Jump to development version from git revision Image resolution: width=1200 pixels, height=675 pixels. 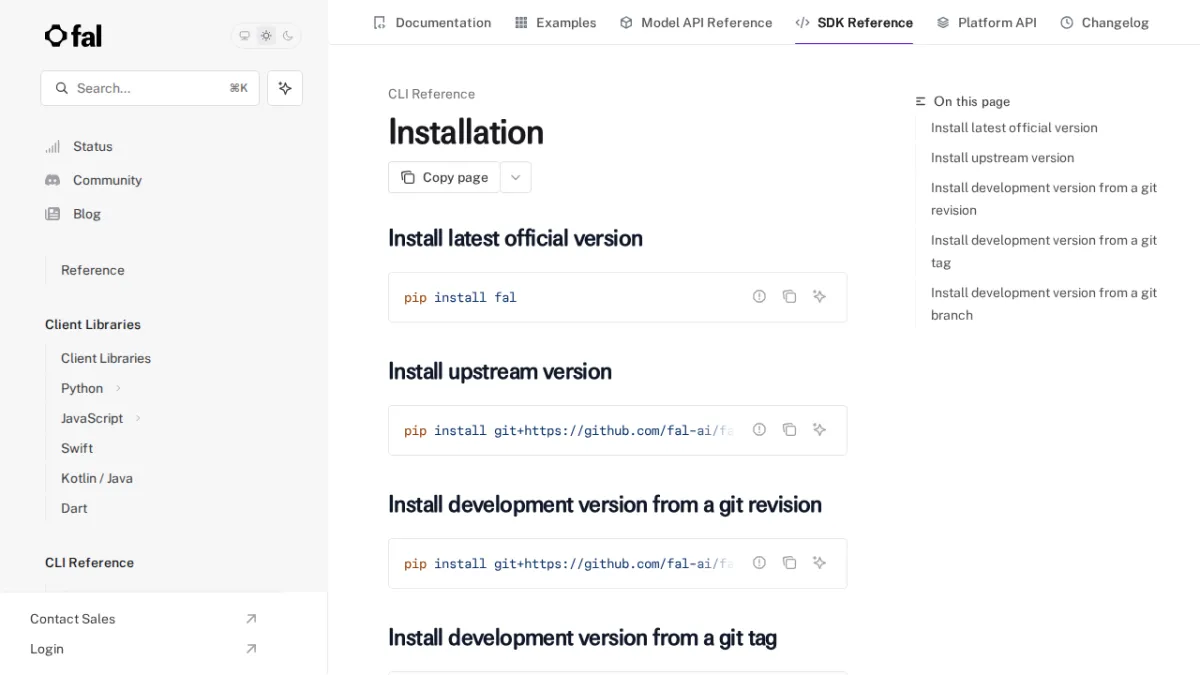tap(1044, 199)
